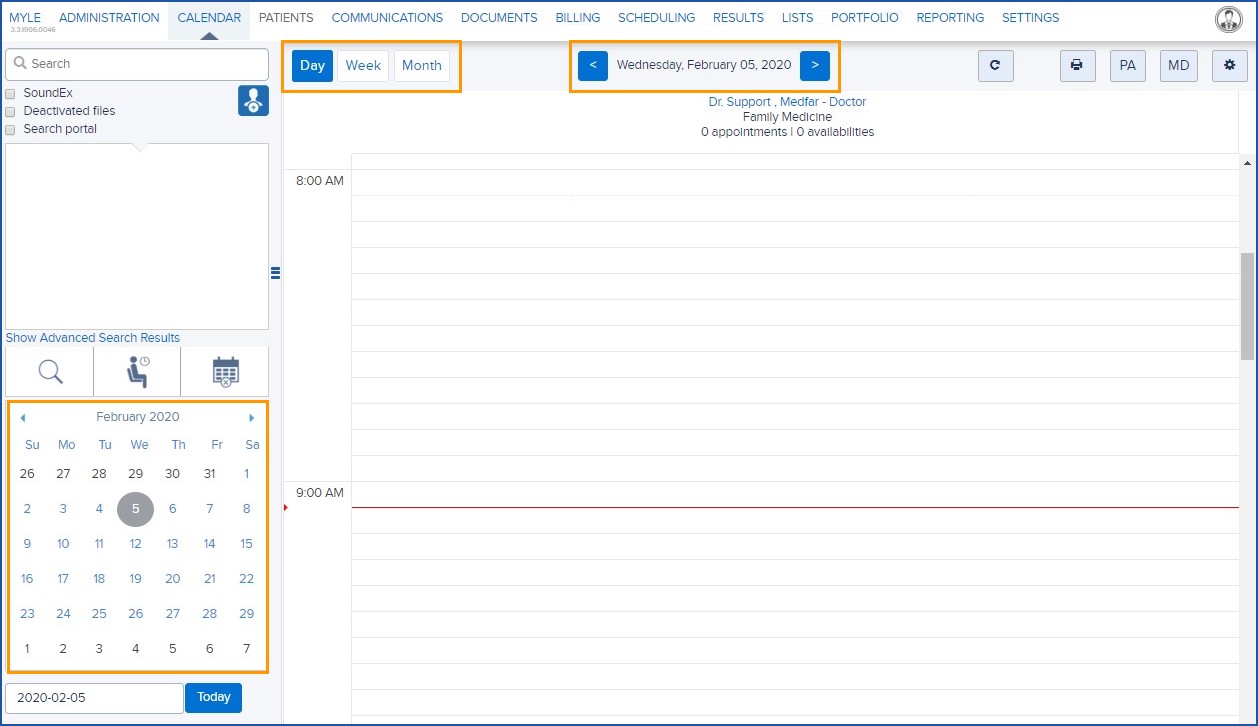Open the waiting room view icon
1258x726 pixels.
pyautogui.click(x=136, y=370)
